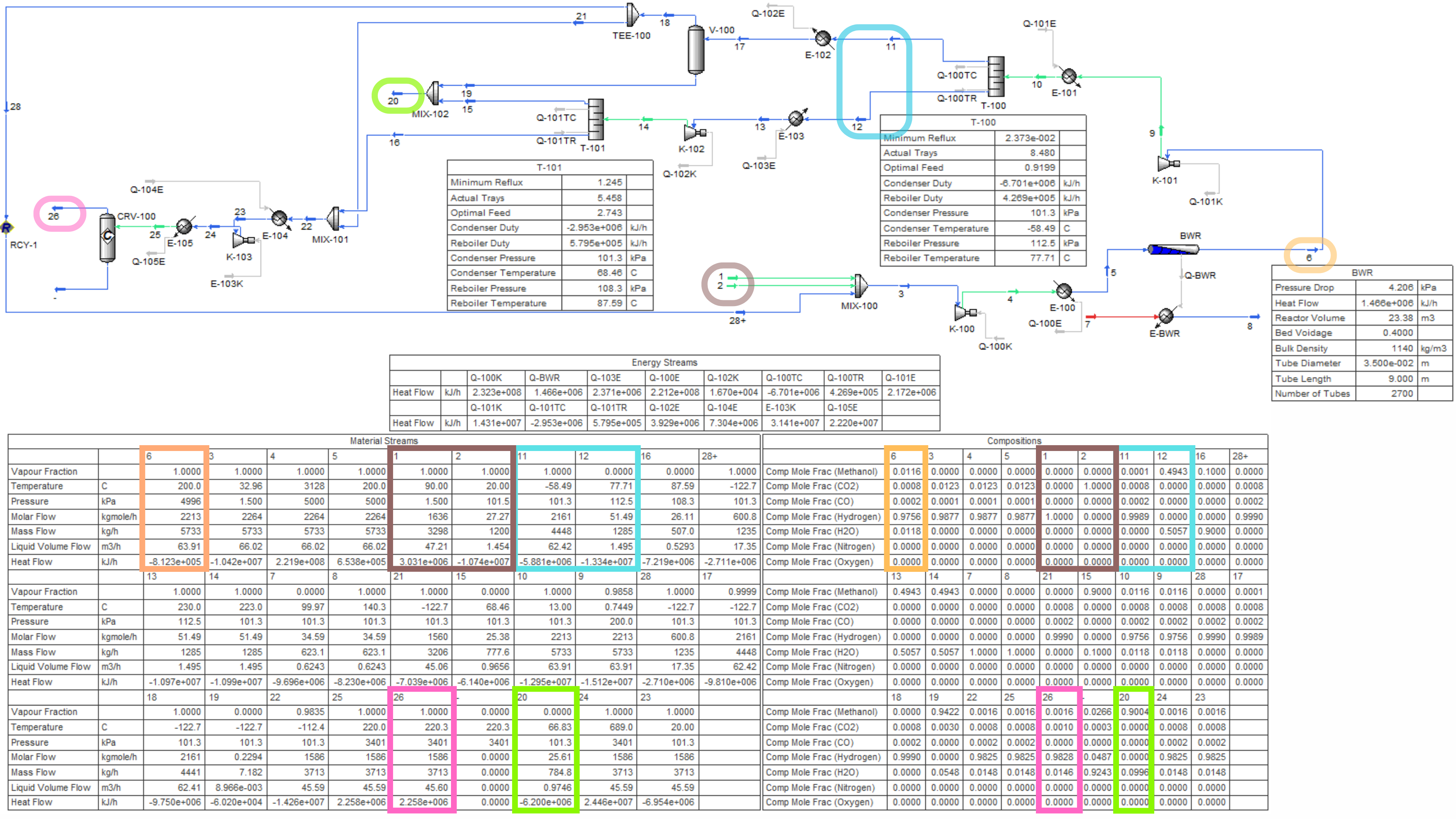
Task: Click the V-100 separator vessel
Action: click(x=696, y=49)
